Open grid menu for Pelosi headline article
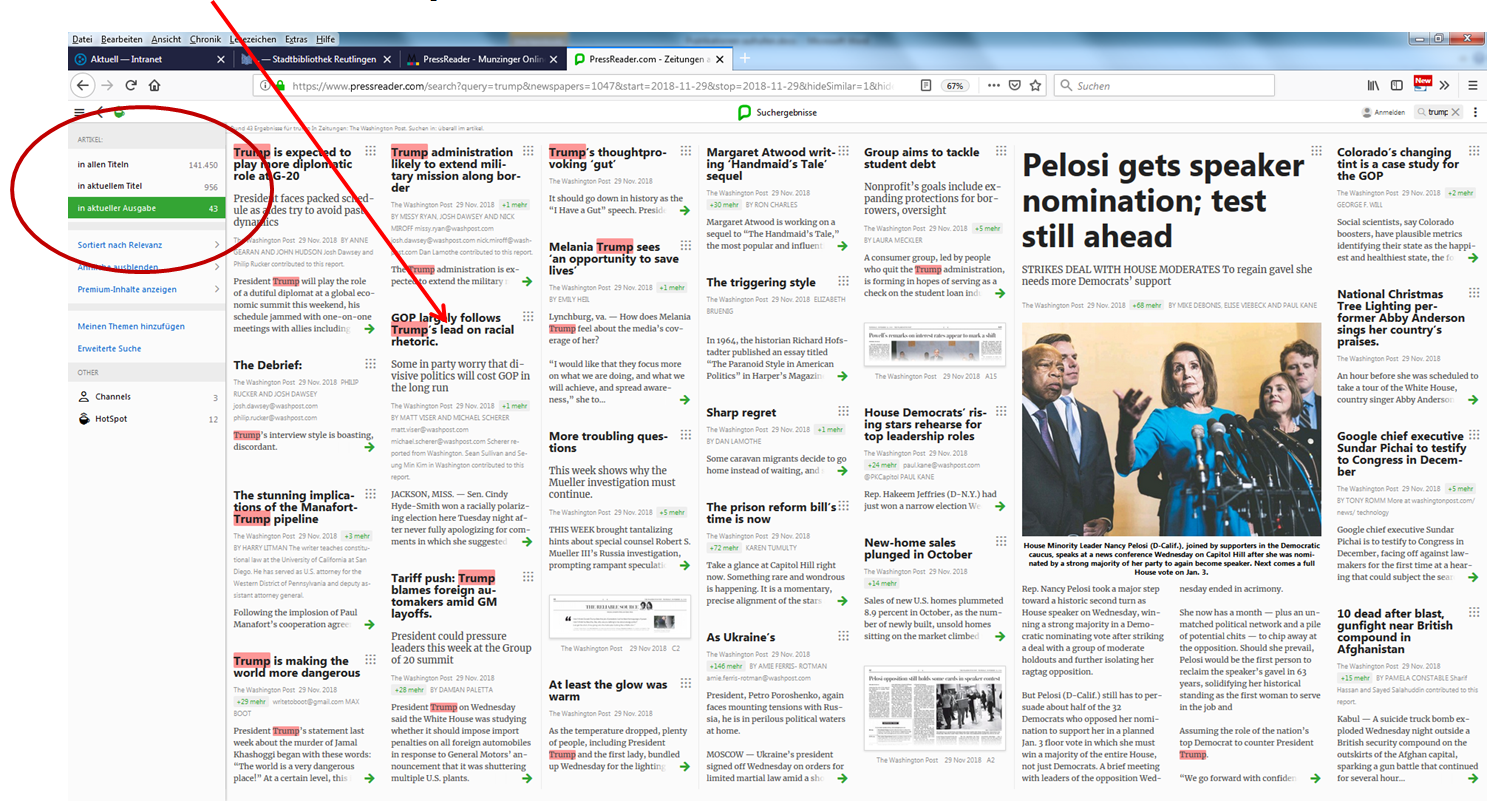 1316,153
